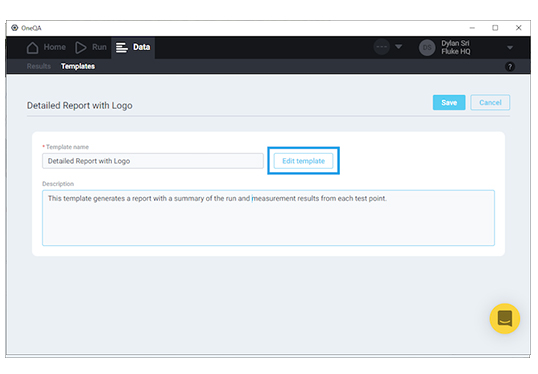Click the Description field label
This screenshot has width=538, height=374.
click(58, 184)
